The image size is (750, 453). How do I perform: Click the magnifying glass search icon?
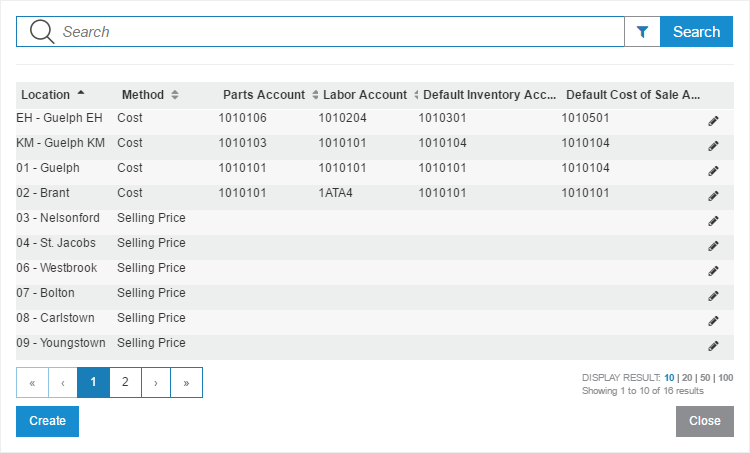coord(42,32)
